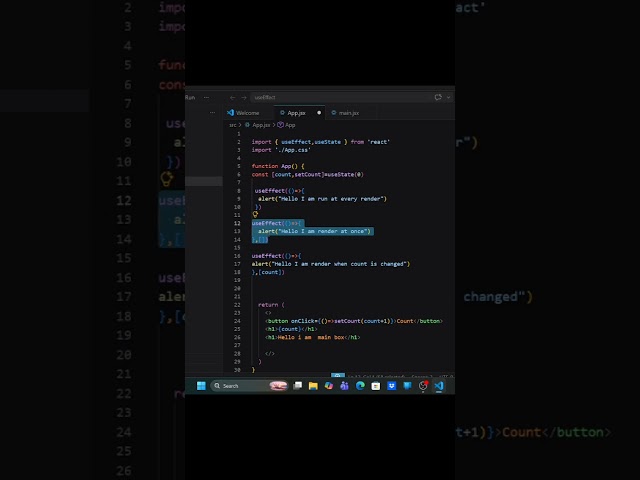Open Task View on the taskbar

(298, 386)
